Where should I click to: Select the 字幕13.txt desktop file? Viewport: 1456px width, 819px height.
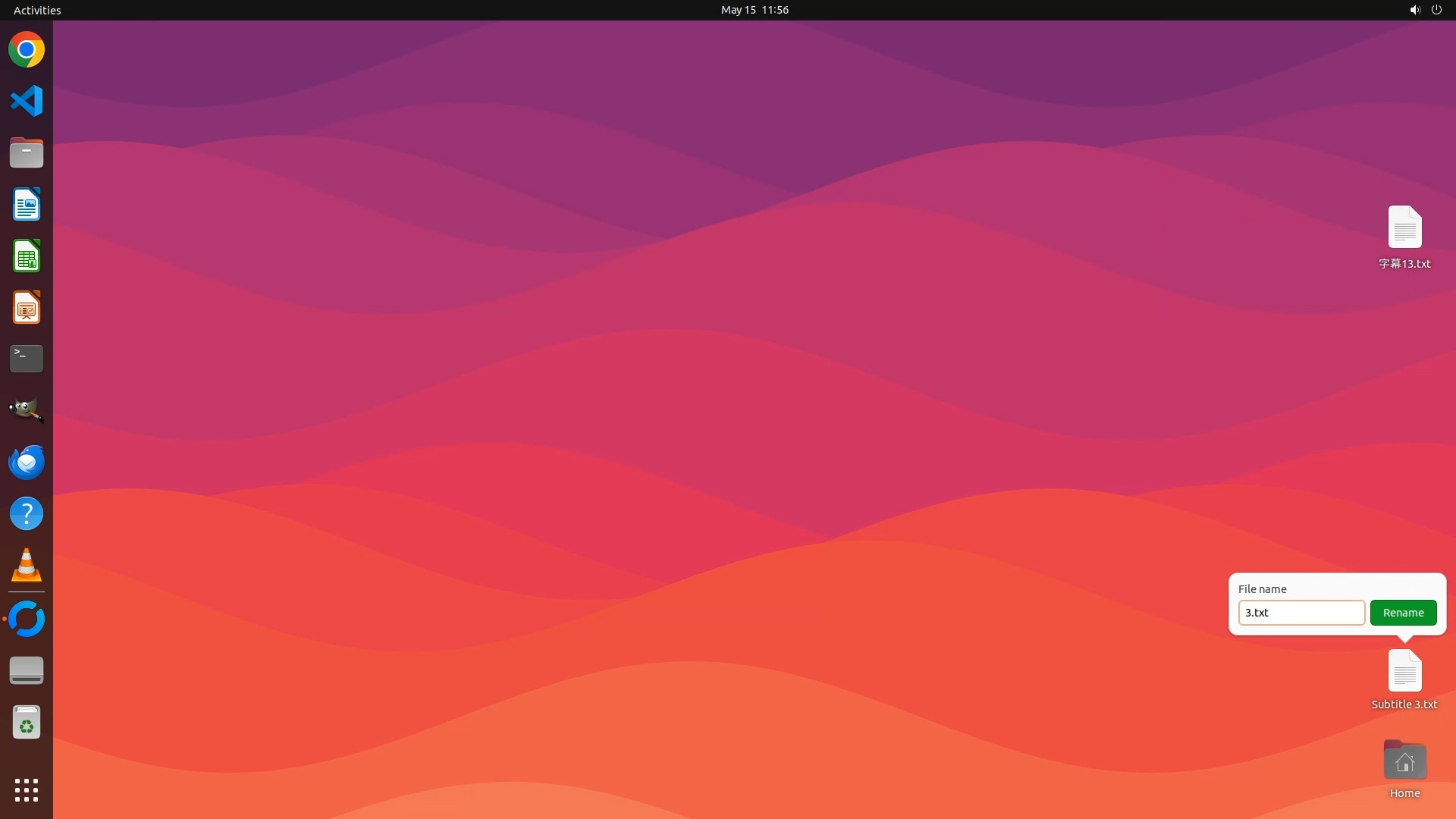pos(1404,227)
